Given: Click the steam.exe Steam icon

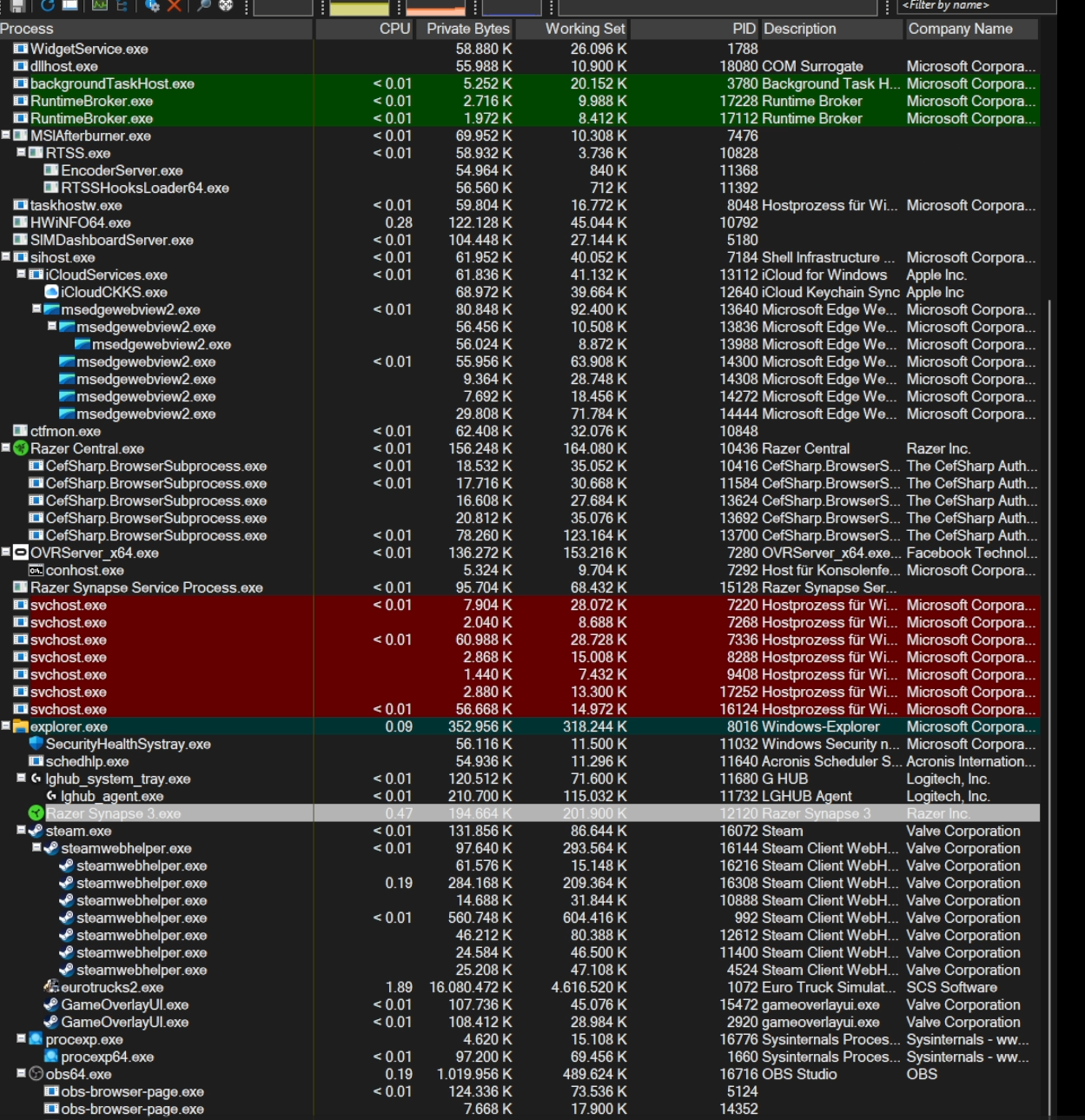Looking at the screenshot, I should 36,831.
